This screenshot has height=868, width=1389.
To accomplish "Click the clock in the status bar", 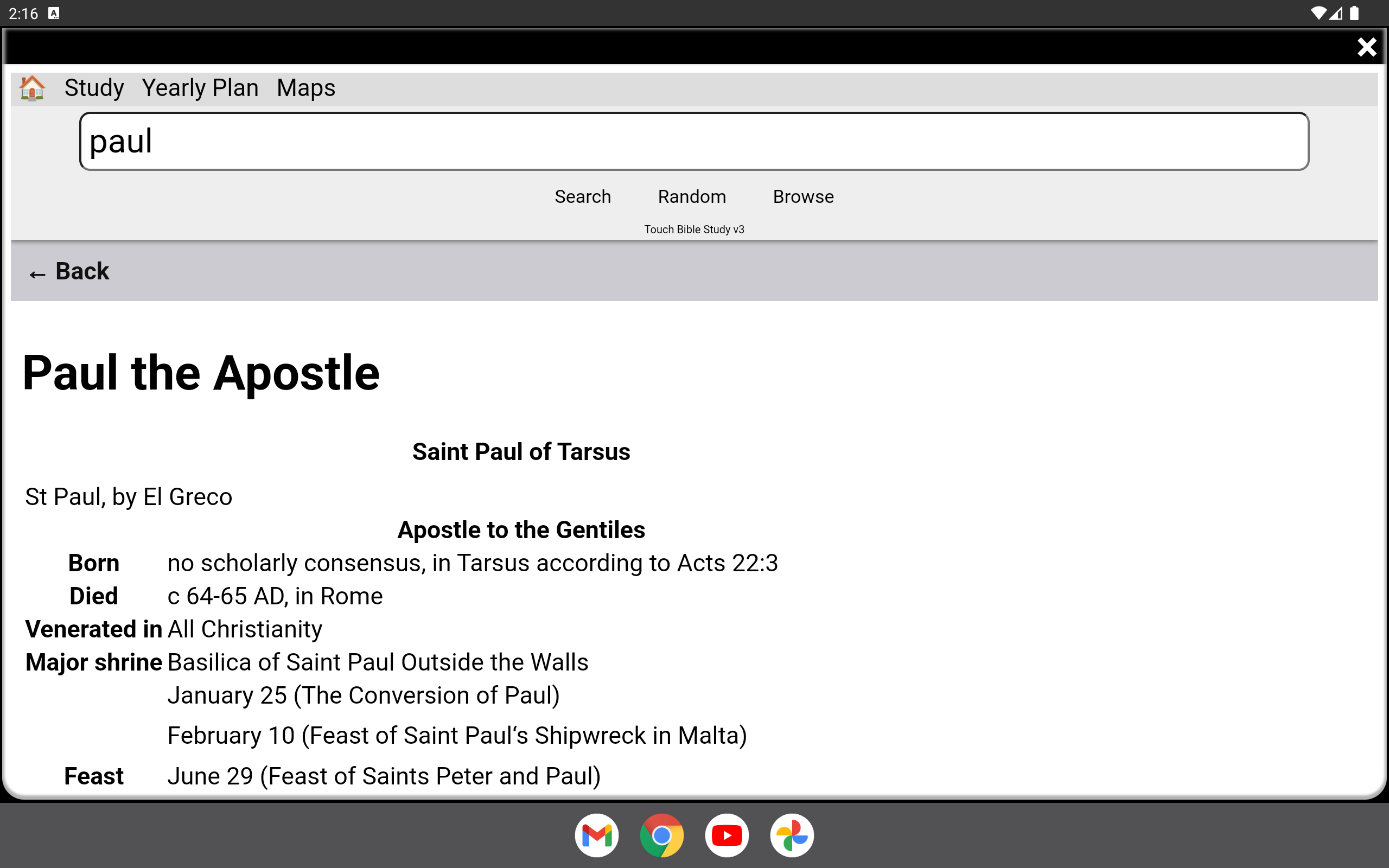I will [23, 12].
